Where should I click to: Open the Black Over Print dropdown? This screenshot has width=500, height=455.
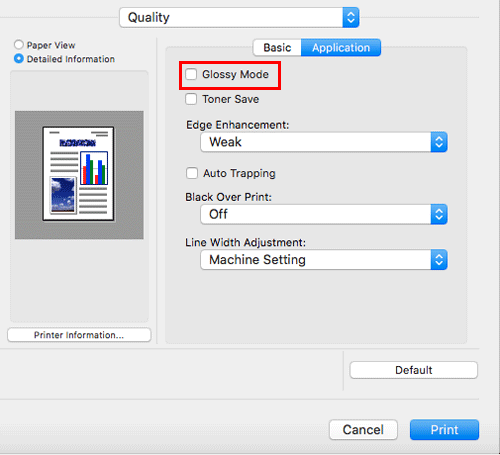[324, 214]
